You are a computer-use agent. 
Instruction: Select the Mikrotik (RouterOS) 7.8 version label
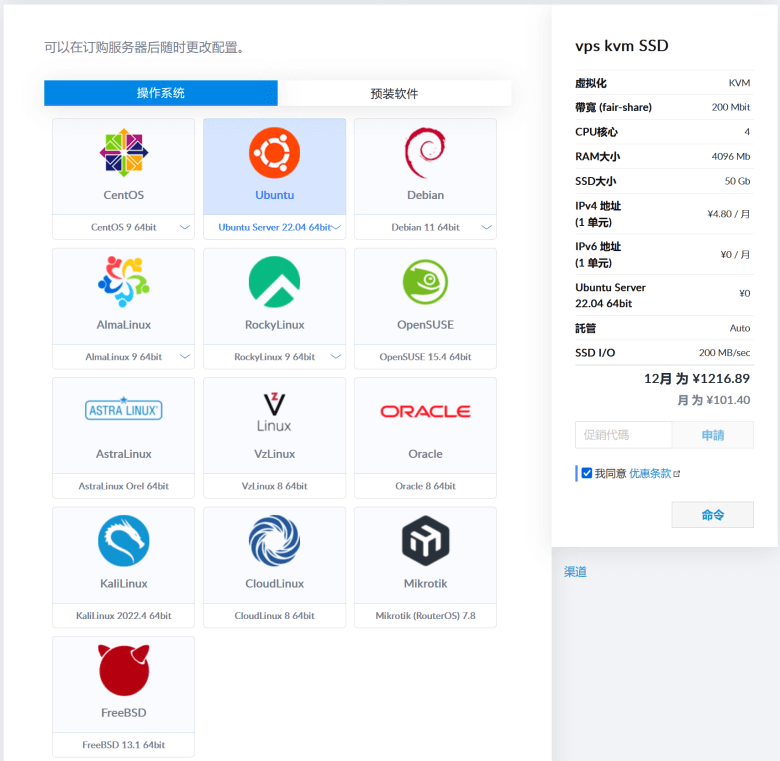(425, 616)
